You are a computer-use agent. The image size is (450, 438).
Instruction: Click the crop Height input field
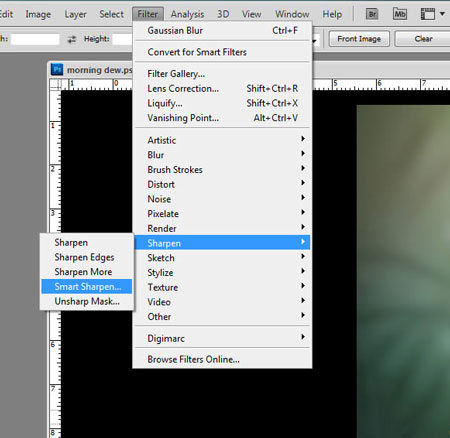(123, 39)
